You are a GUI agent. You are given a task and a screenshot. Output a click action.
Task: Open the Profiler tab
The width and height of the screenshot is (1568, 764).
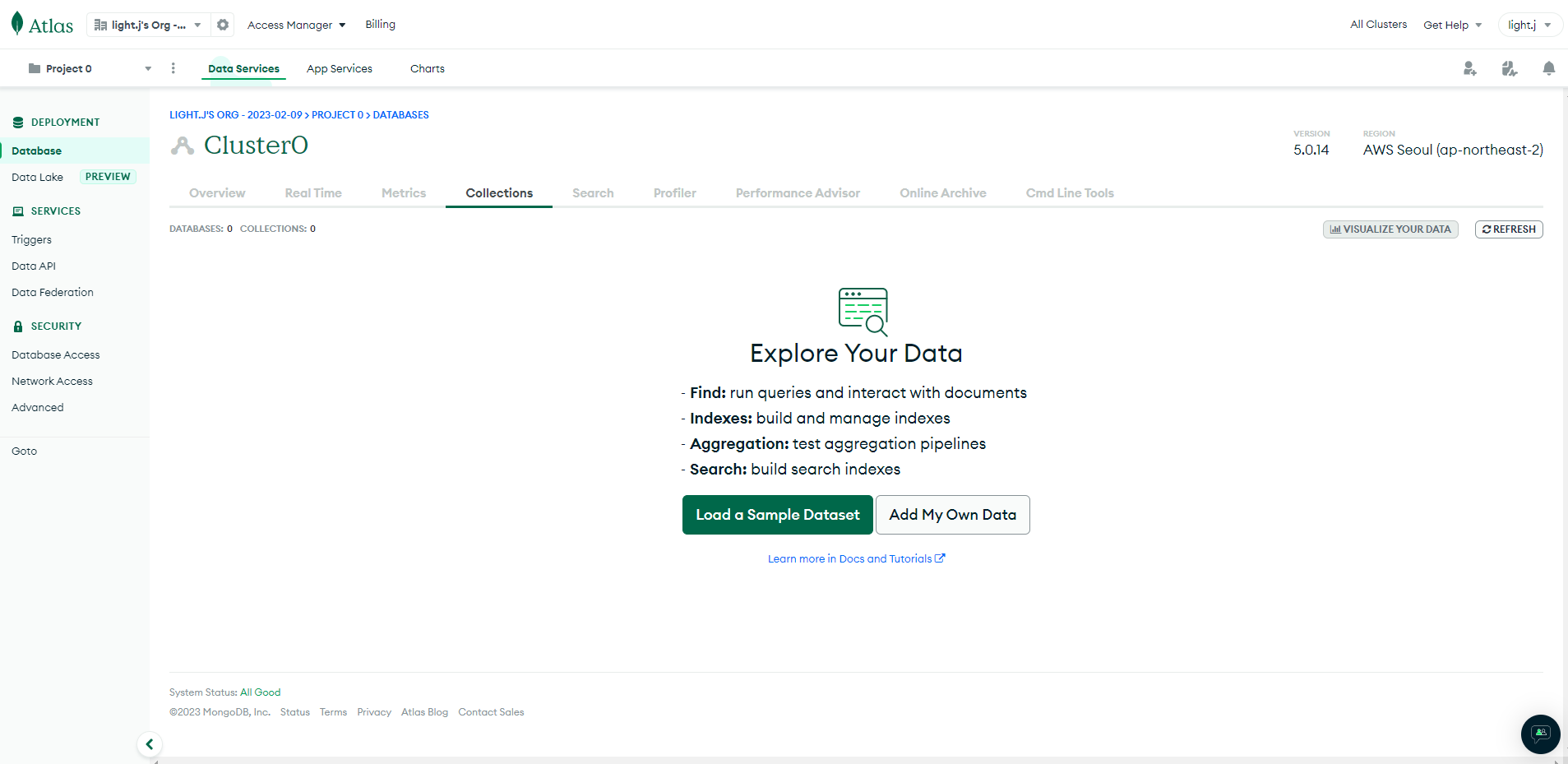click(675, 193)
